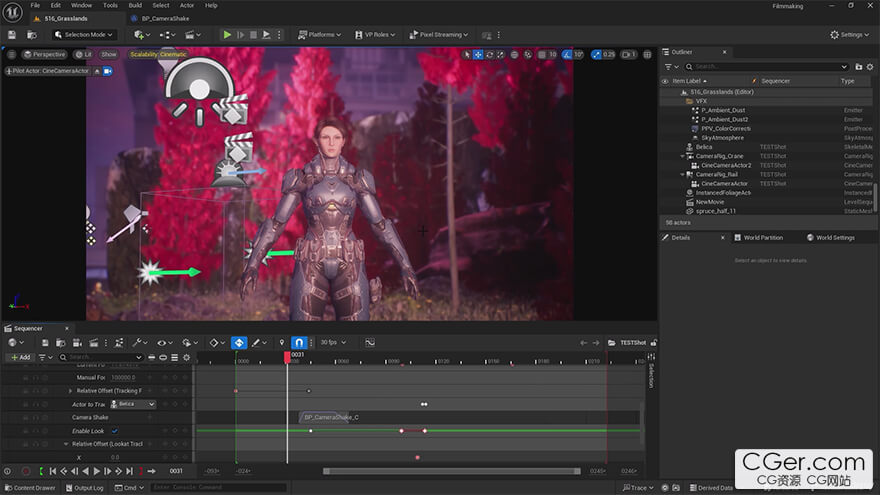
Task: Open the Settings menu in the toolbar
Action: (849, 35)
